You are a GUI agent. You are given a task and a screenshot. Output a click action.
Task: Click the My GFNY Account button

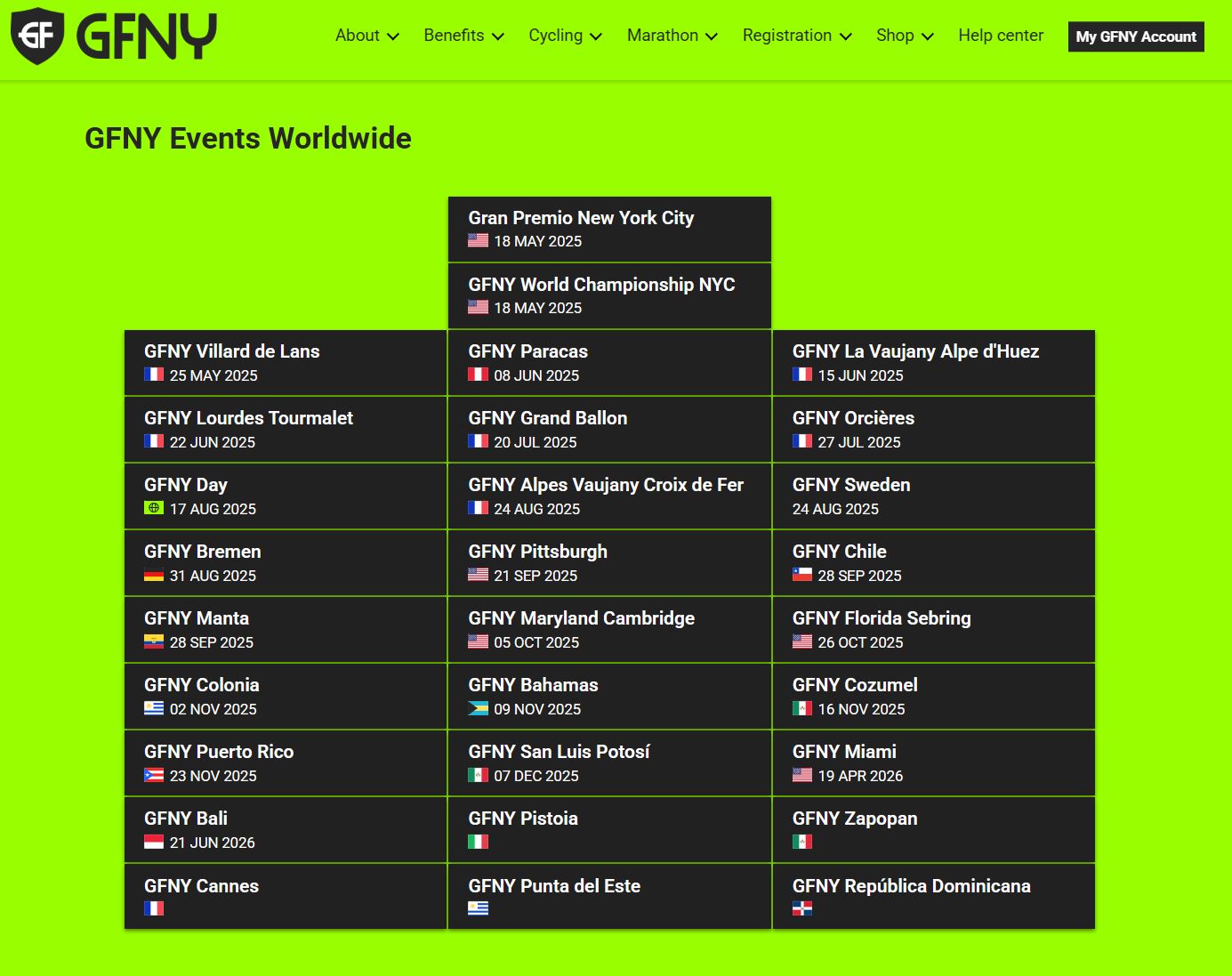pyautogui.click(x=1135, y=36)
